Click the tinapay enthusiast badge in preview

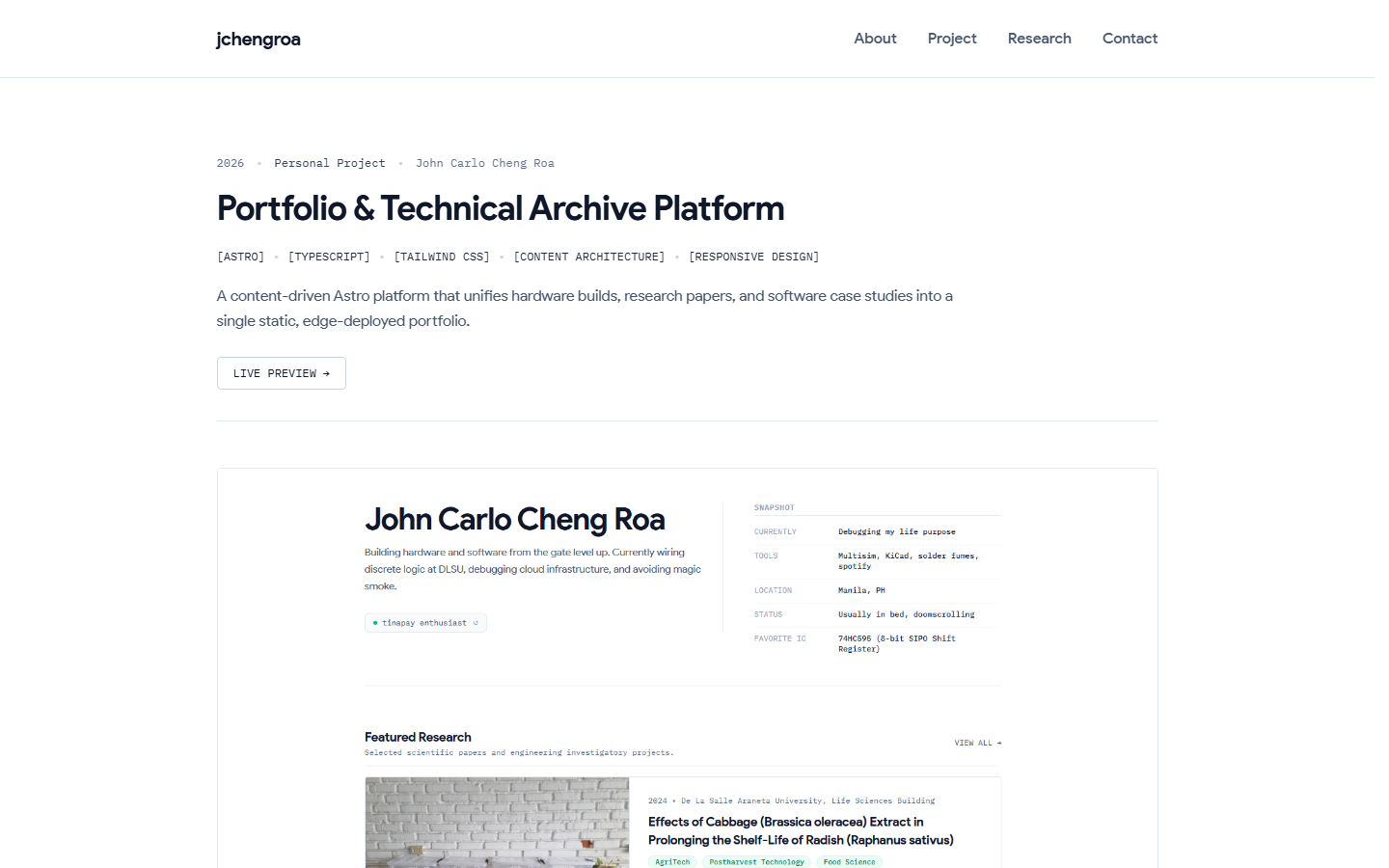click(425, 623)
